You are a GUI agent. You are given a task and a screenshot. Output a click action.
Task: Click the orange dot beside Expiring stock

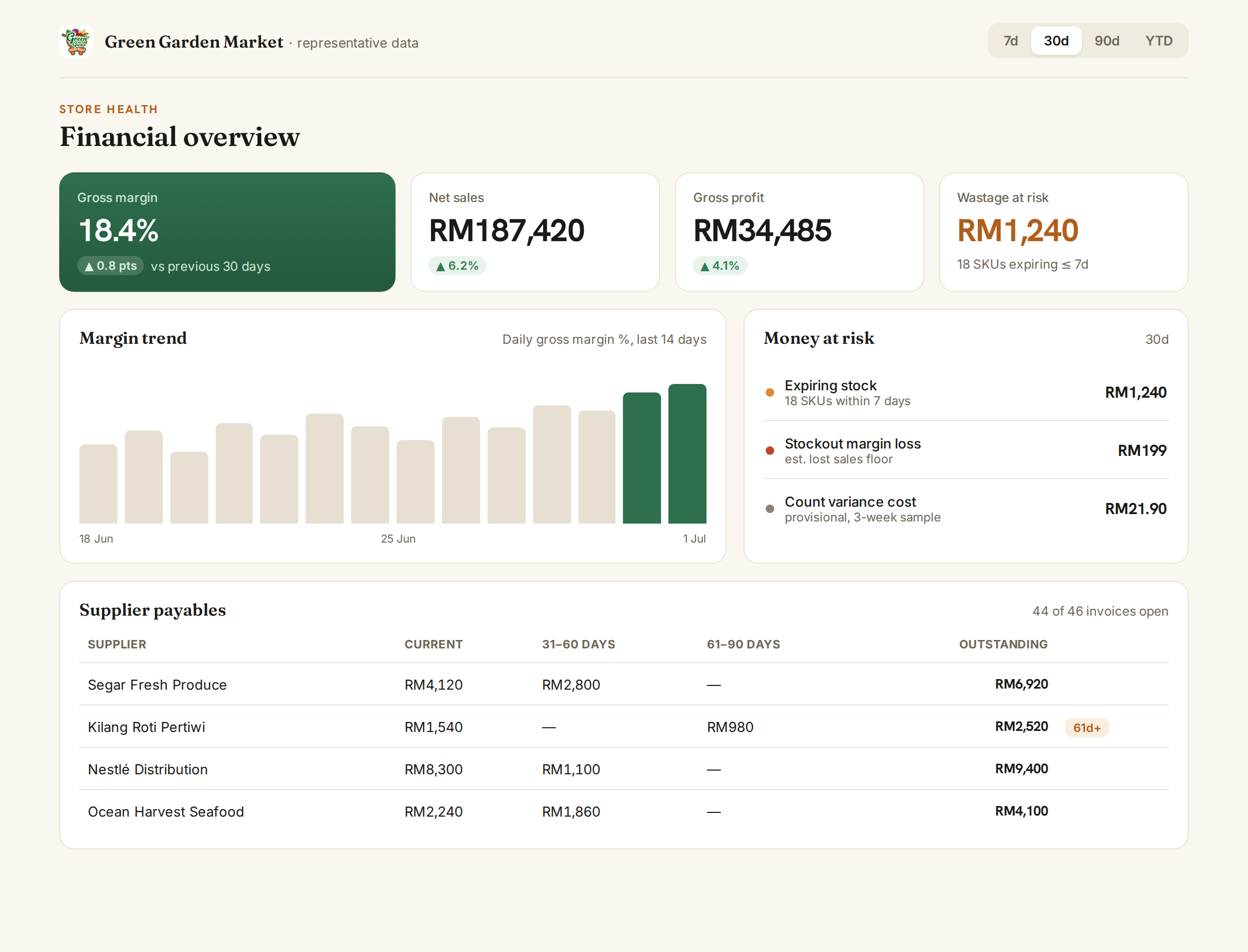(x=769, y=392)
